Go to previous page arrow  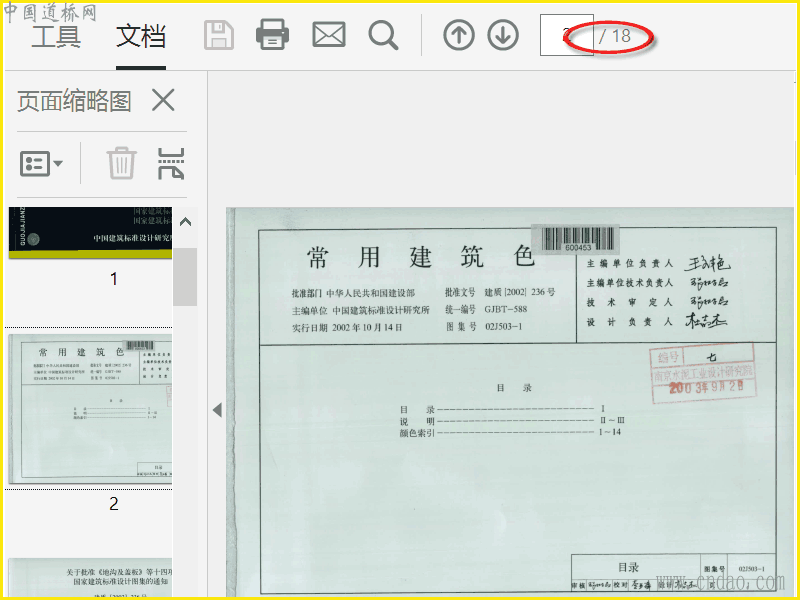click(459, 35)
